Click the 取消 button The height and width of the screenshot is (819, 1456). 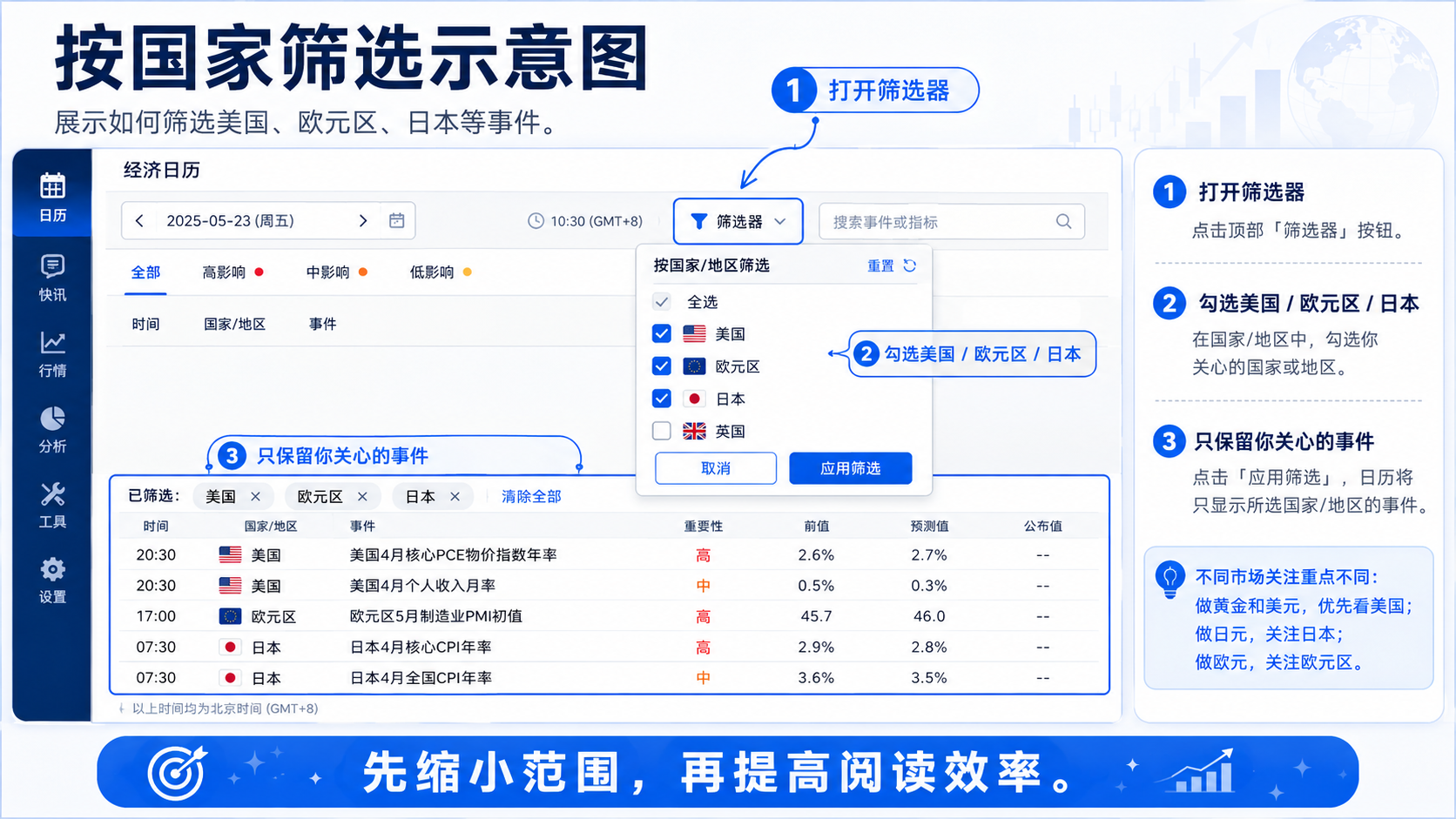point(716,468)
